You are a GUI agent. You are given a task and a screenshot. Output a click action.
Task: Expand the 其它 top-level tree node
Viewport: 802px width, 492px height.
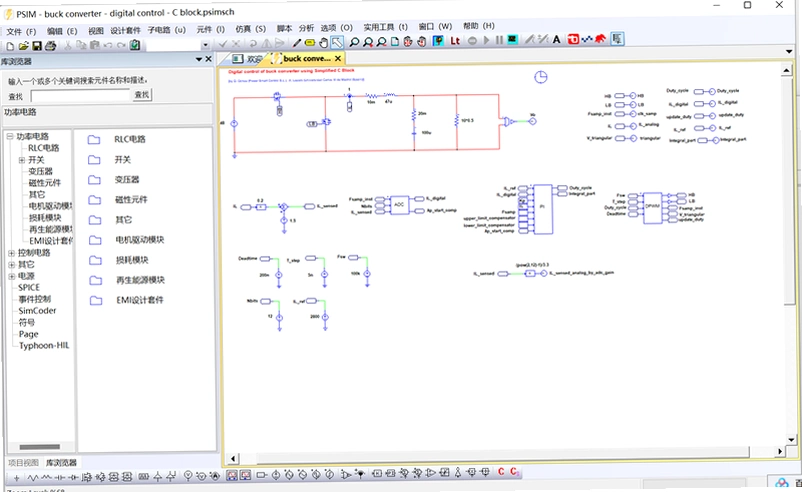point(11,265)
